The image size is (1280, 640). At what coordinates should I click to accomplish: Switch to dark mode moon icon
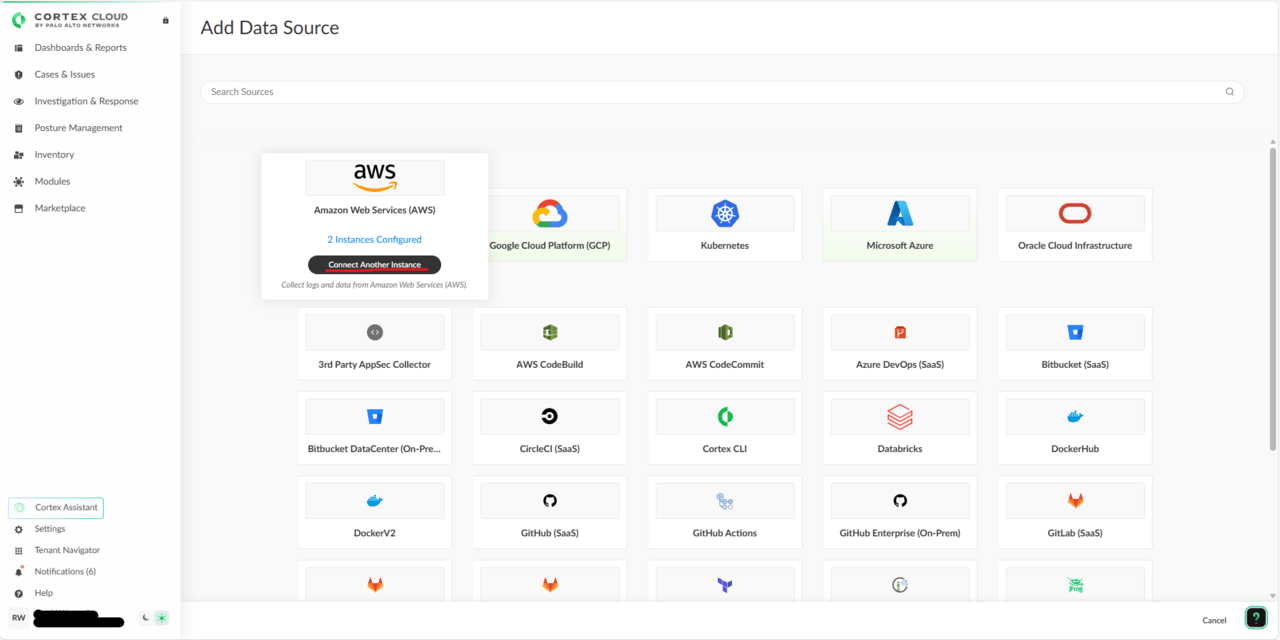coord(146,618)
